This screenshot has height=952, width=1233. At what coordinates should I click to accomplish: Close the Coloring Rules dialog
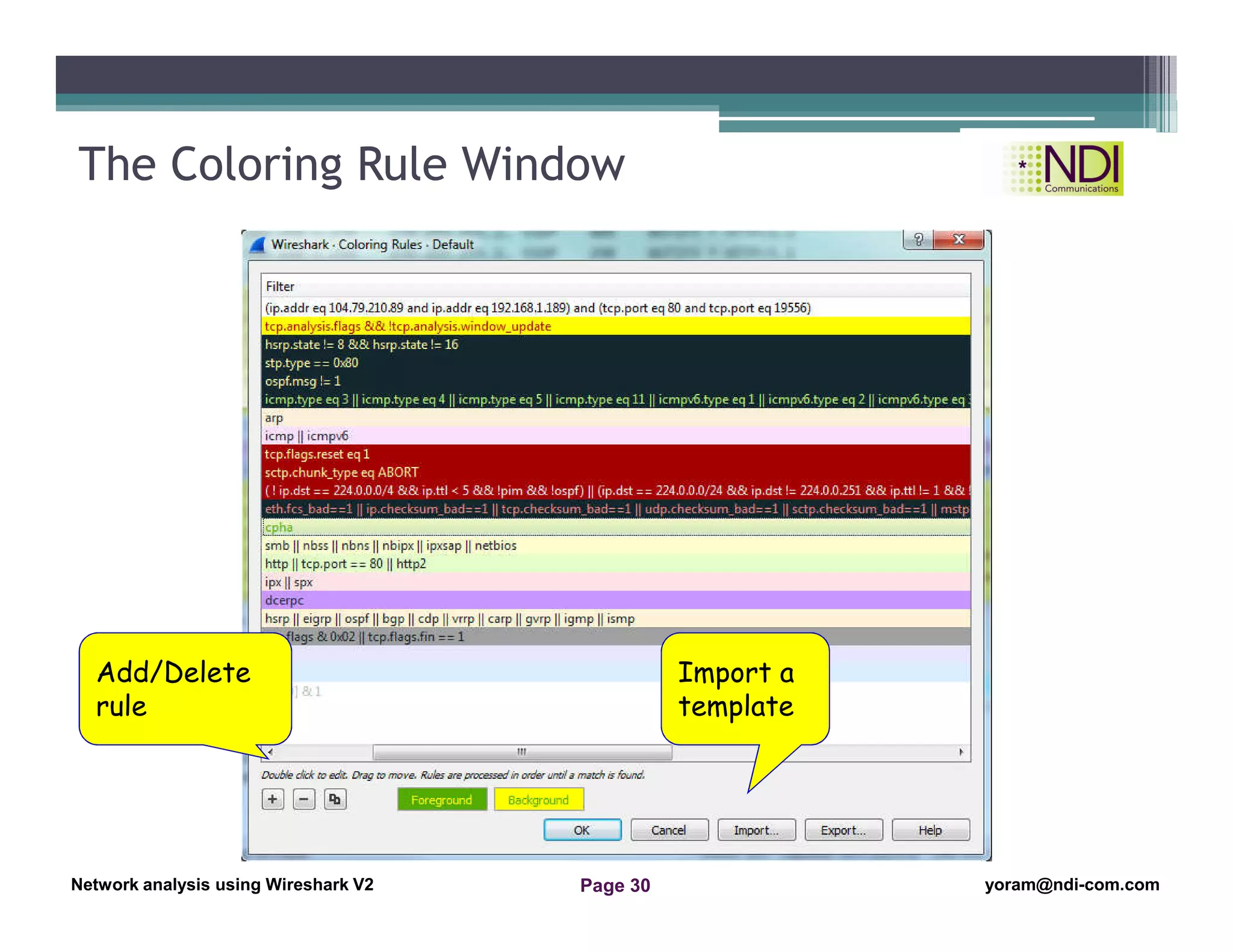point(958,240)
